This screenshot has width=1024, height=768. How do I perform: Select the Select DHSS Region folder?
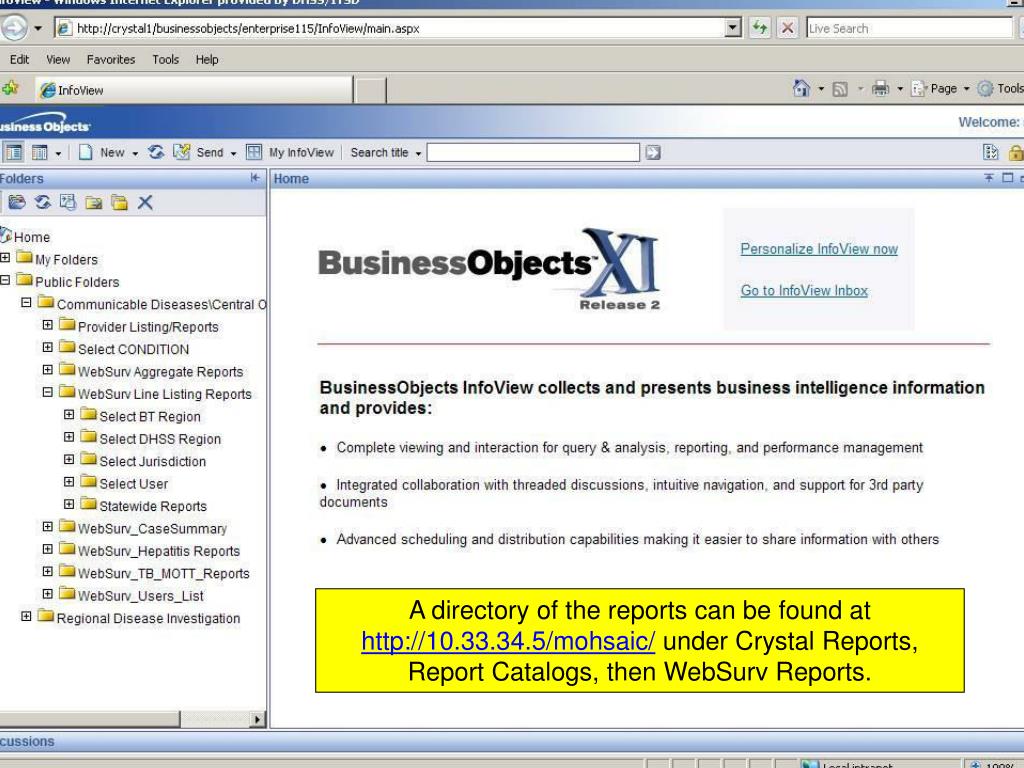tap(160, 439)
